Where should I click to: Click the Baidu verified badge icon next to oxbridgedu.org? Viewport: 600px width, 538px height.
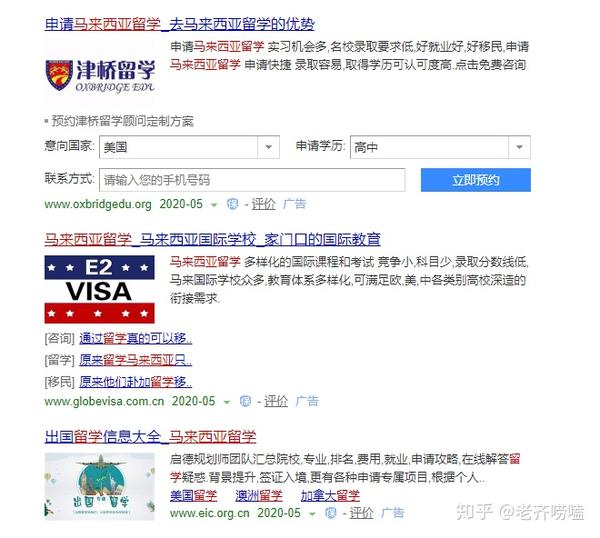[x=232, y=204]
